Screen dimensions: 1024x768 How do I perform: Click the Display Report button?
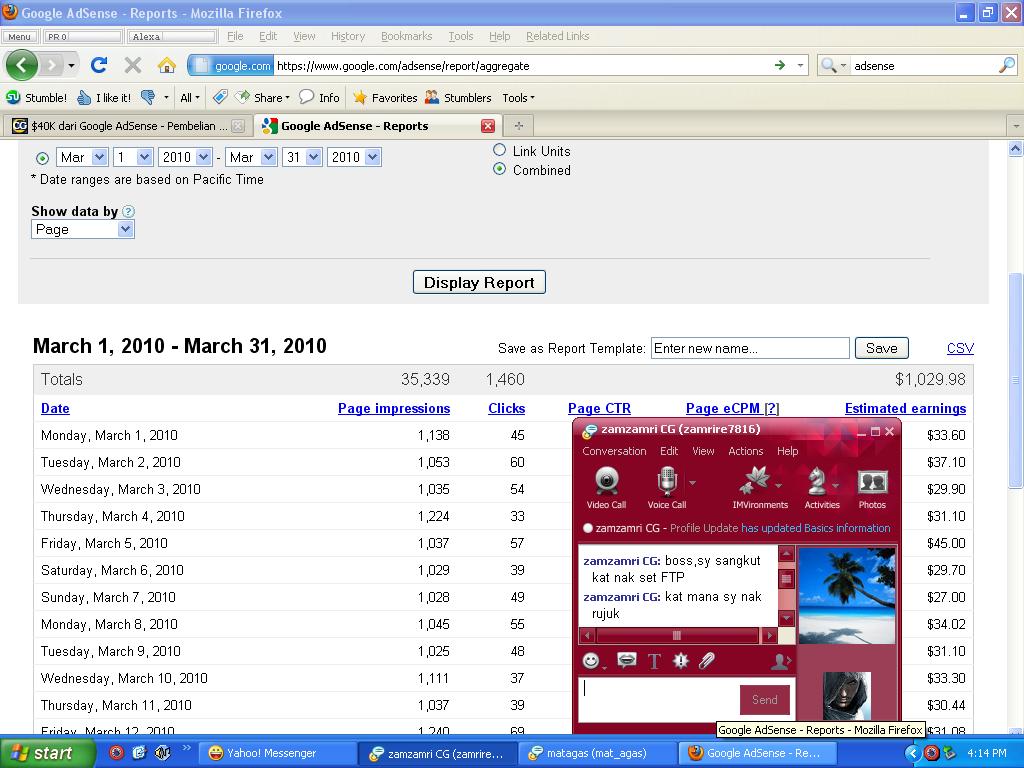coord(479,282)
